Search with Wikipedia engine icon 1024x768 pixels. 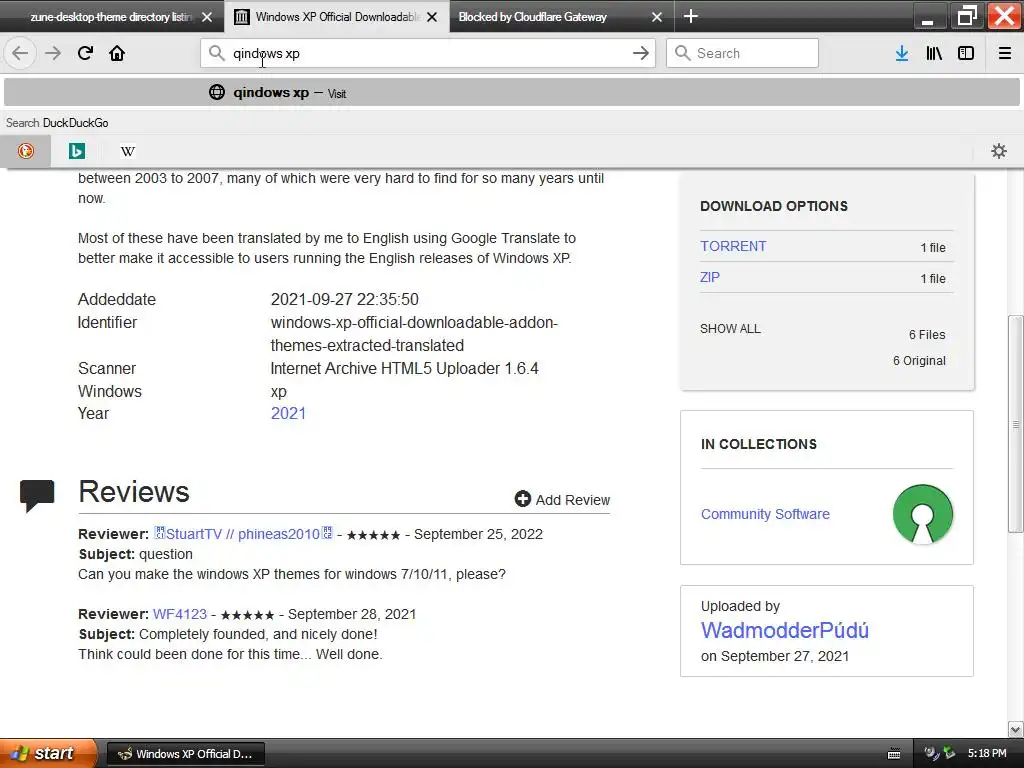pyautogui.click(x=128, y=151)
